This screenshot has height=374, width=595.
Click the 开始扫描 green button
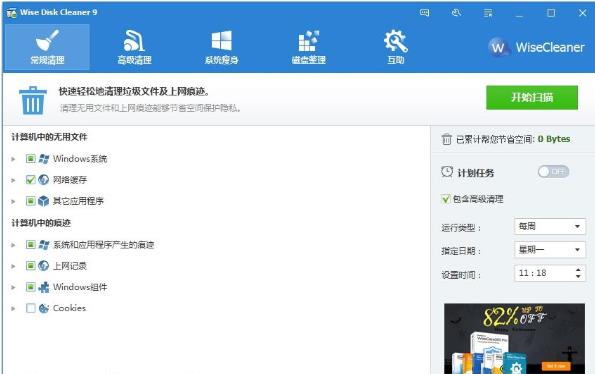click(532, 97)
